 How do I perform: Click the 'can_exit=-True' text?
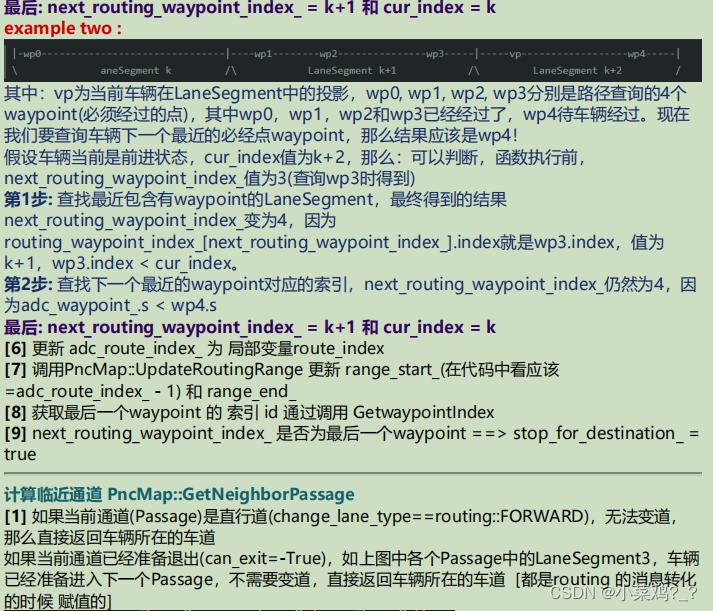[264, 559]
